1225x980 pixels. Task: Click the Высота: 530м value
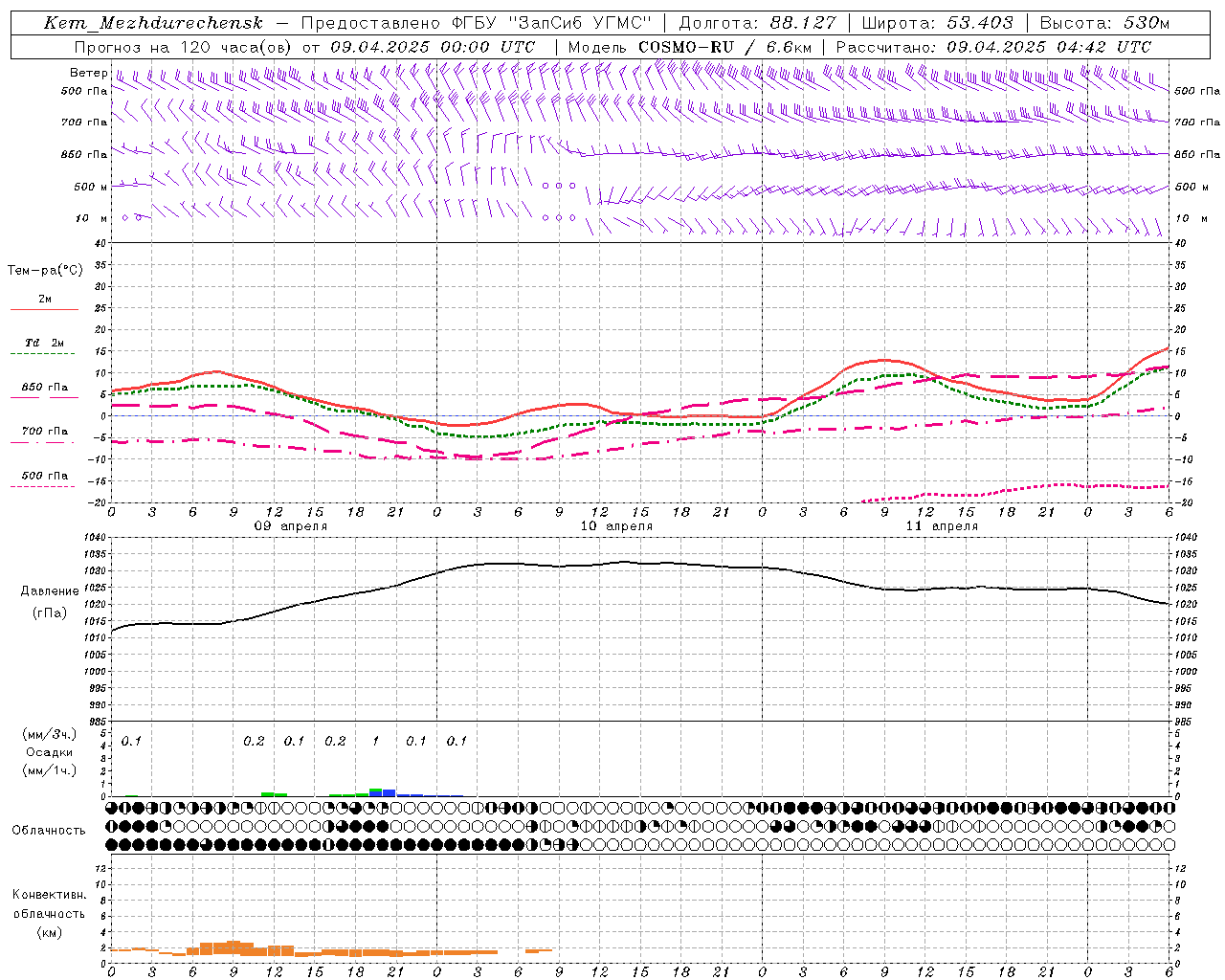1105,23
